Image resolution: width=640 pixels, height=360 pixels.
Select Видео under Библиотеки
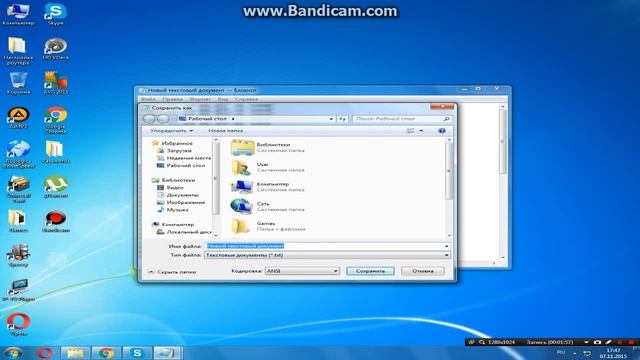point(171,187)
